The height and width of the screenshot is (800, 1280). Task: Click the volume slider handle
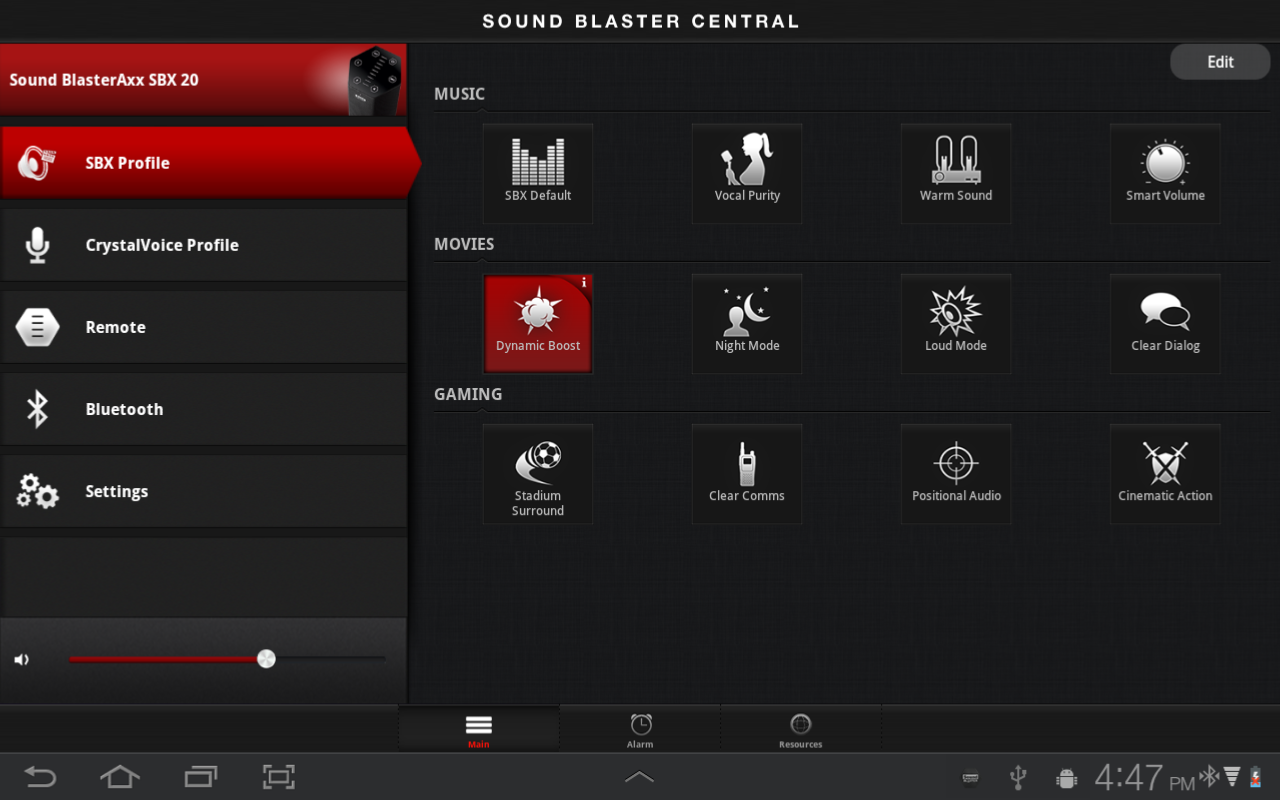click(266, 659)
